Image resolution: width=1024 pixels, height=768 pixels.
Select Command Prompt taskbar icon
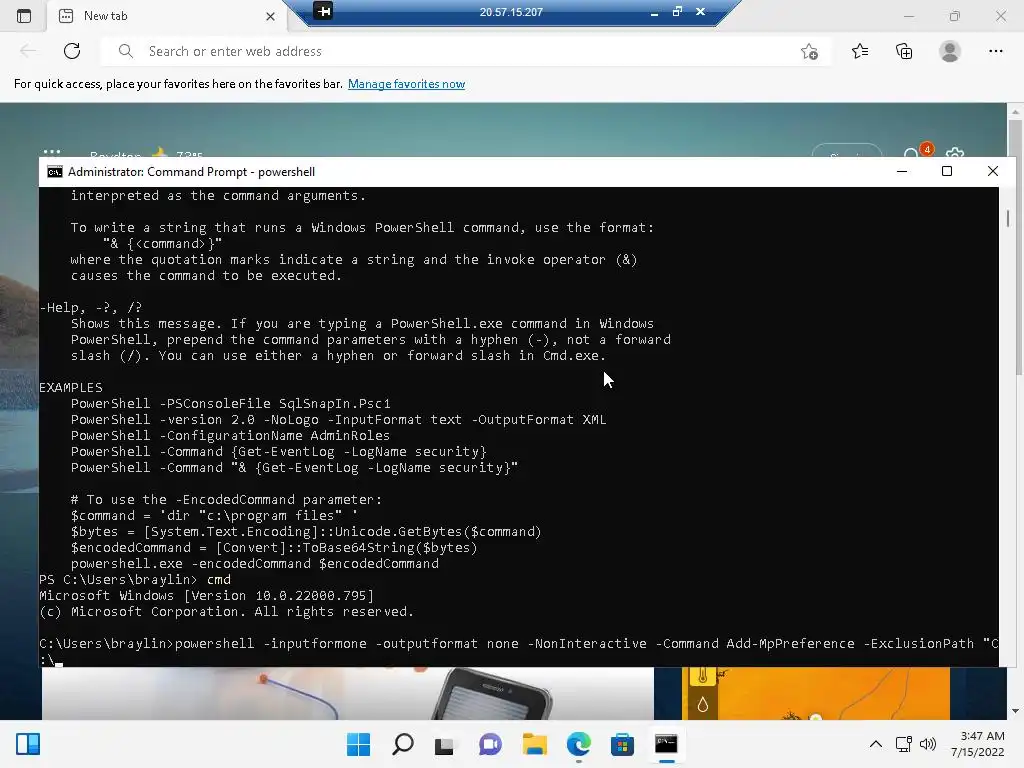[x=666, y=744]
